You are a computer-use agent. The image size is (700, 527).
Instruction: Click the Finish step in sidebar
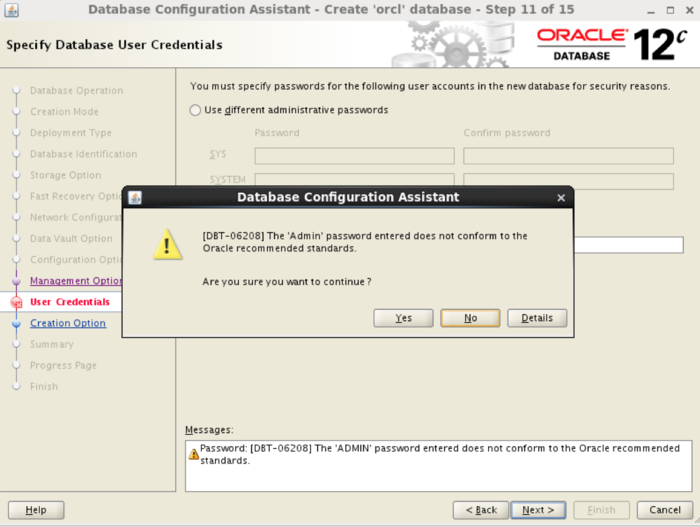pos(44,386)
